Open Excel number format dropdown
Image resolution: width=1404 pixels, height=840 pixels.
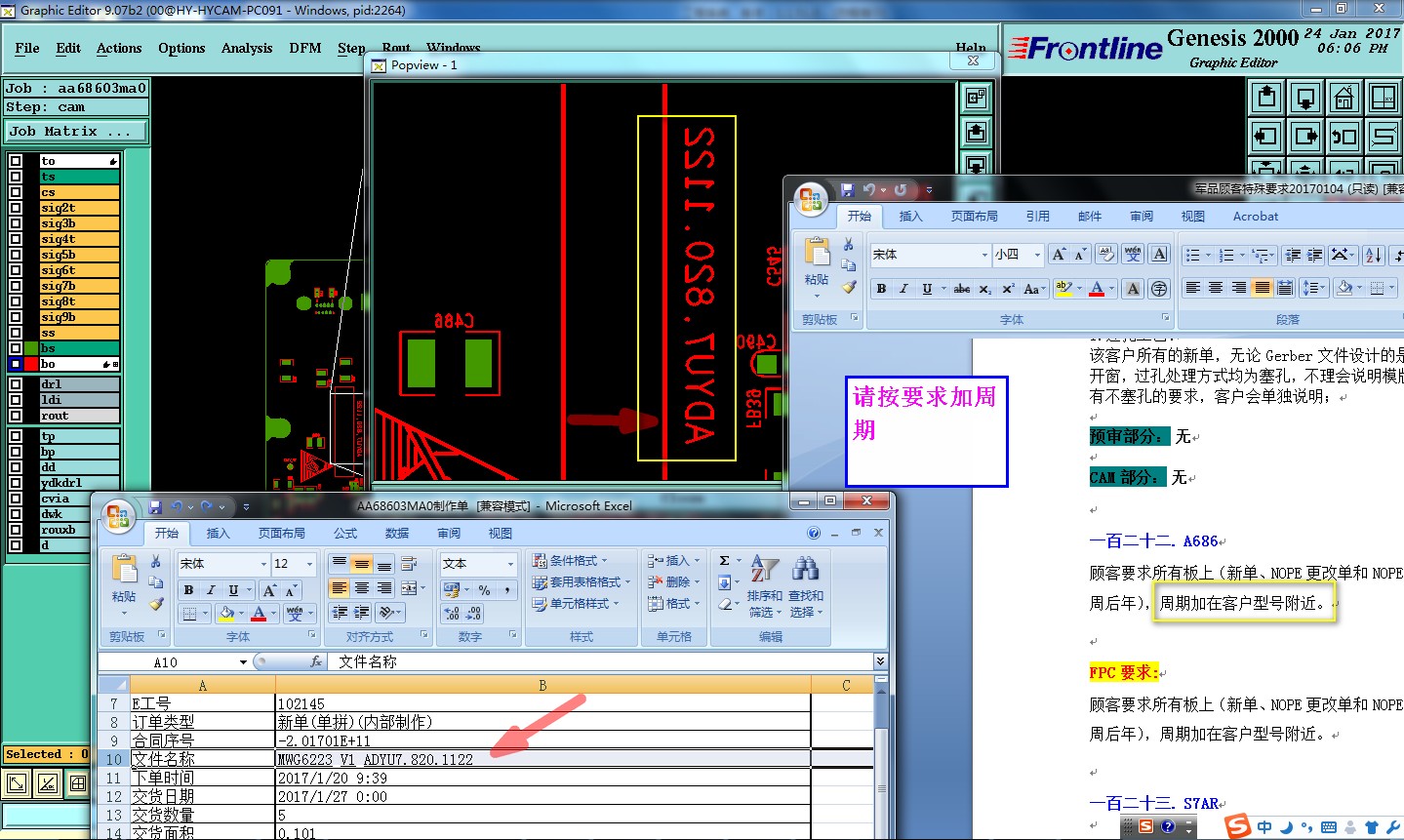[510, 564]
